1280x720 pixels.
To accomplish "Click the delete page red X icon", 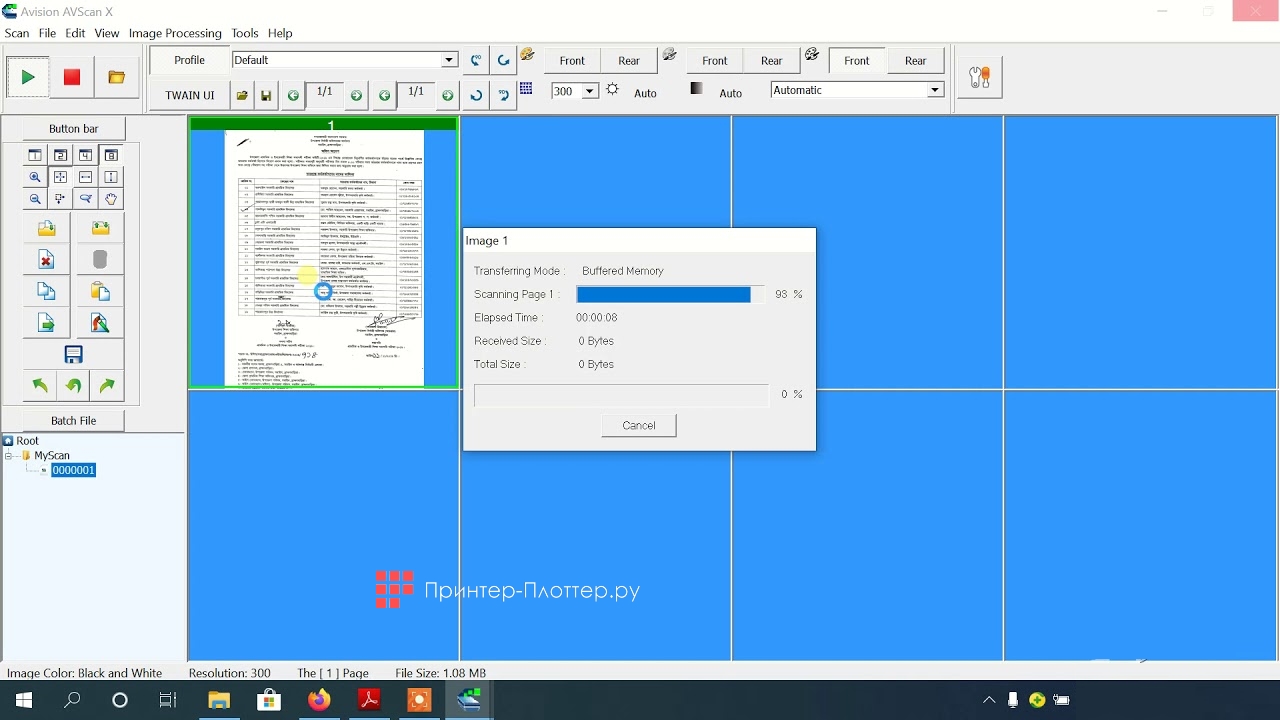I will pyautogui.click(x=46, y=260).
